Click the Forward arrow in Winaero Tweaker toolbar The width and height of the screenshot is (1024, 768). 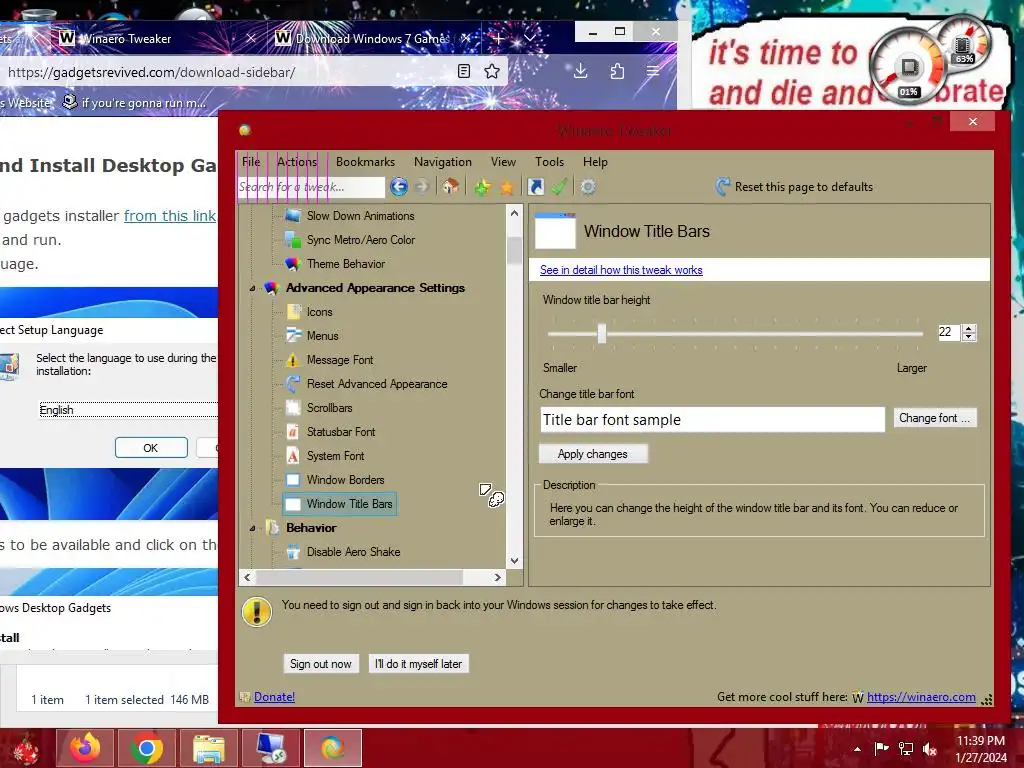click(x=422, y=187)
